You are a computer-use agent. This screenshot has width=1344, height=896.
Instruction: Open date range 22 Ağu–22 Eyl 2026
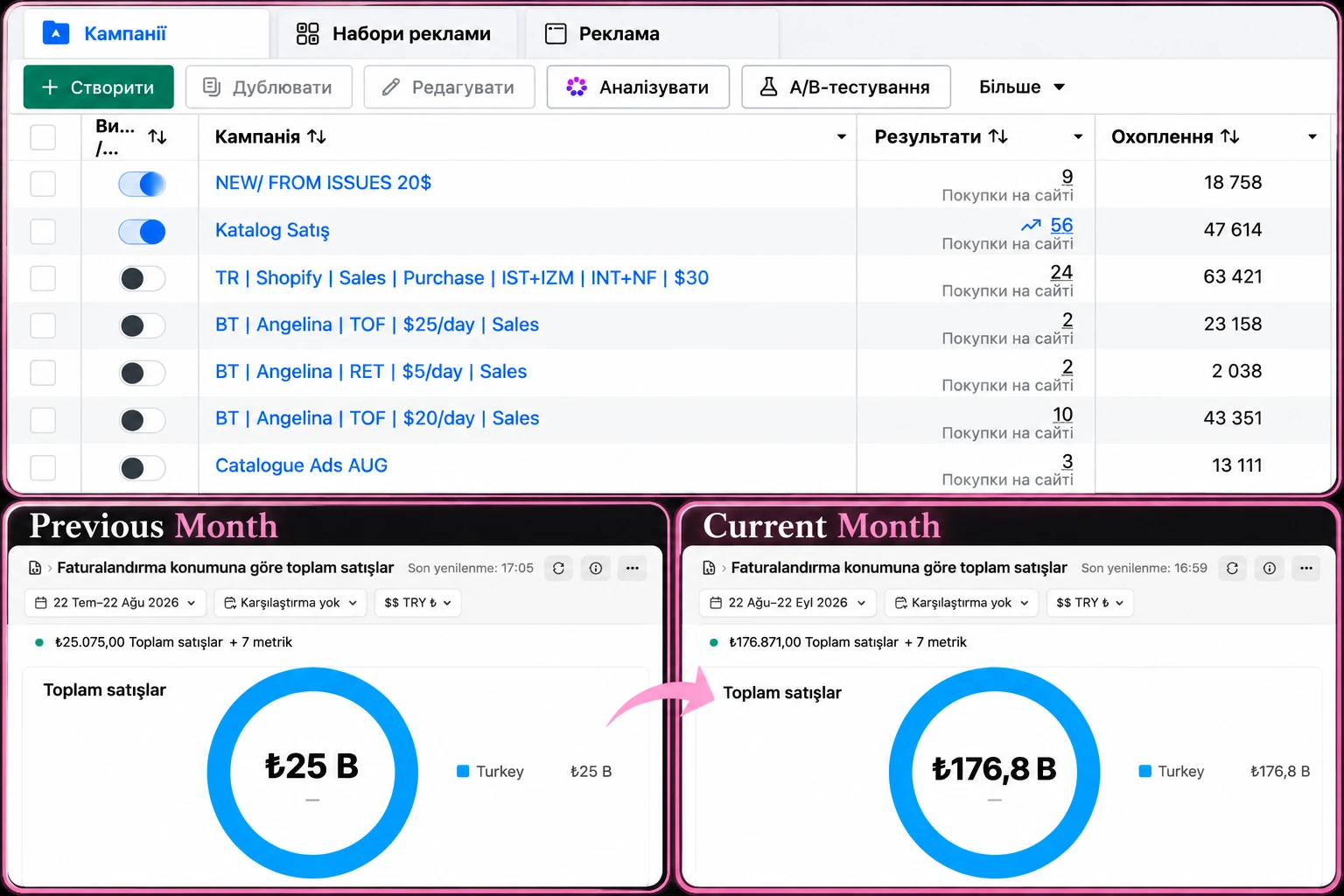coord(787,603)
